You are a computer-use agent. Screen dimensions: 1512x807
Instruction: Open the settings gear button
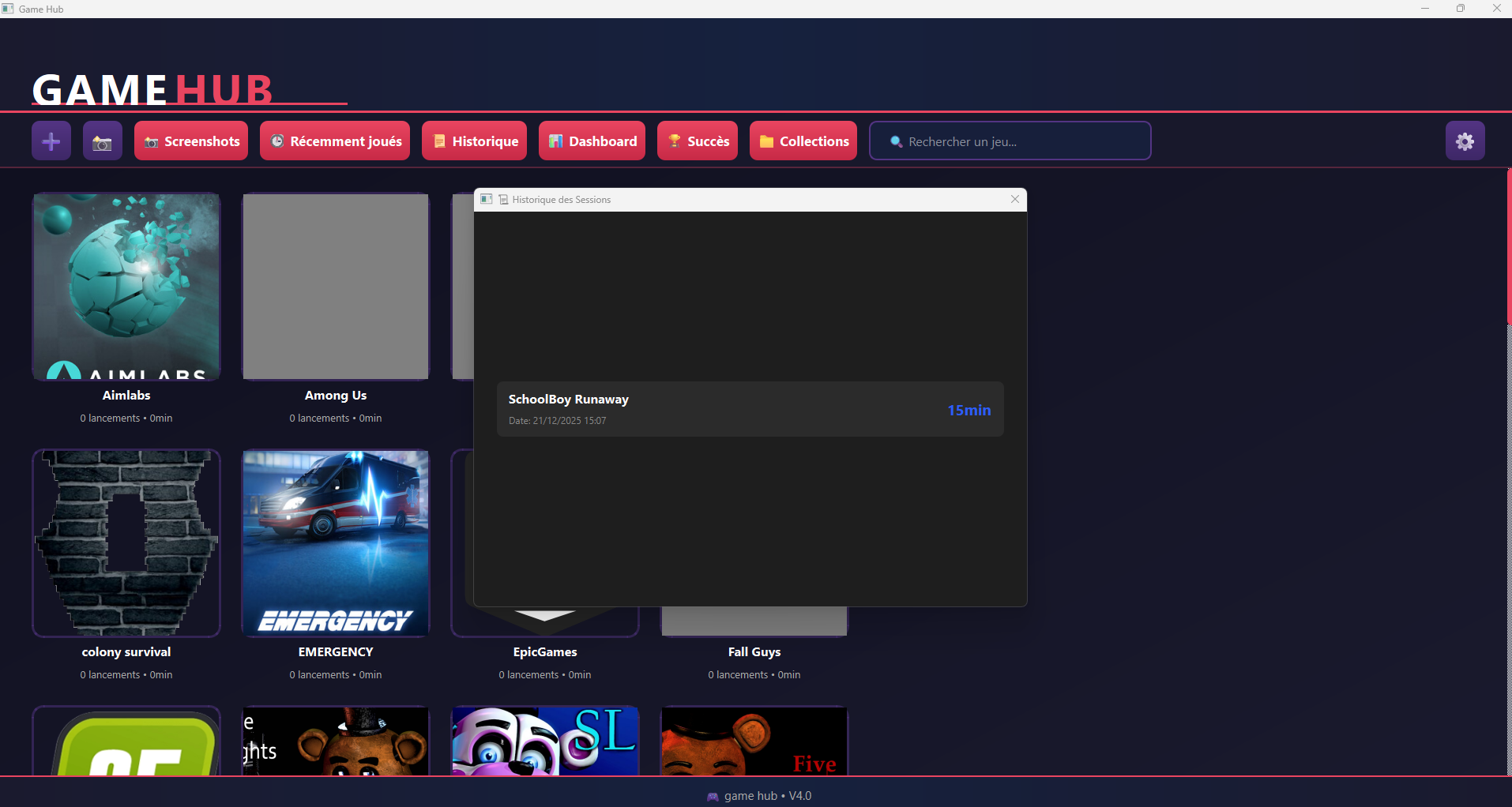[1465, 141]
